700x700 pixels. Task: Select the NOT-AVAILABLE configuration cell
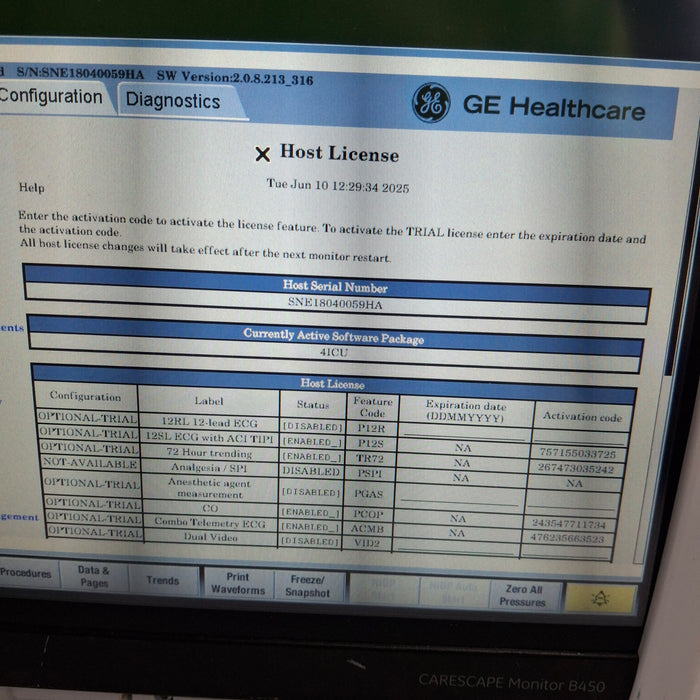coord(89,463)
